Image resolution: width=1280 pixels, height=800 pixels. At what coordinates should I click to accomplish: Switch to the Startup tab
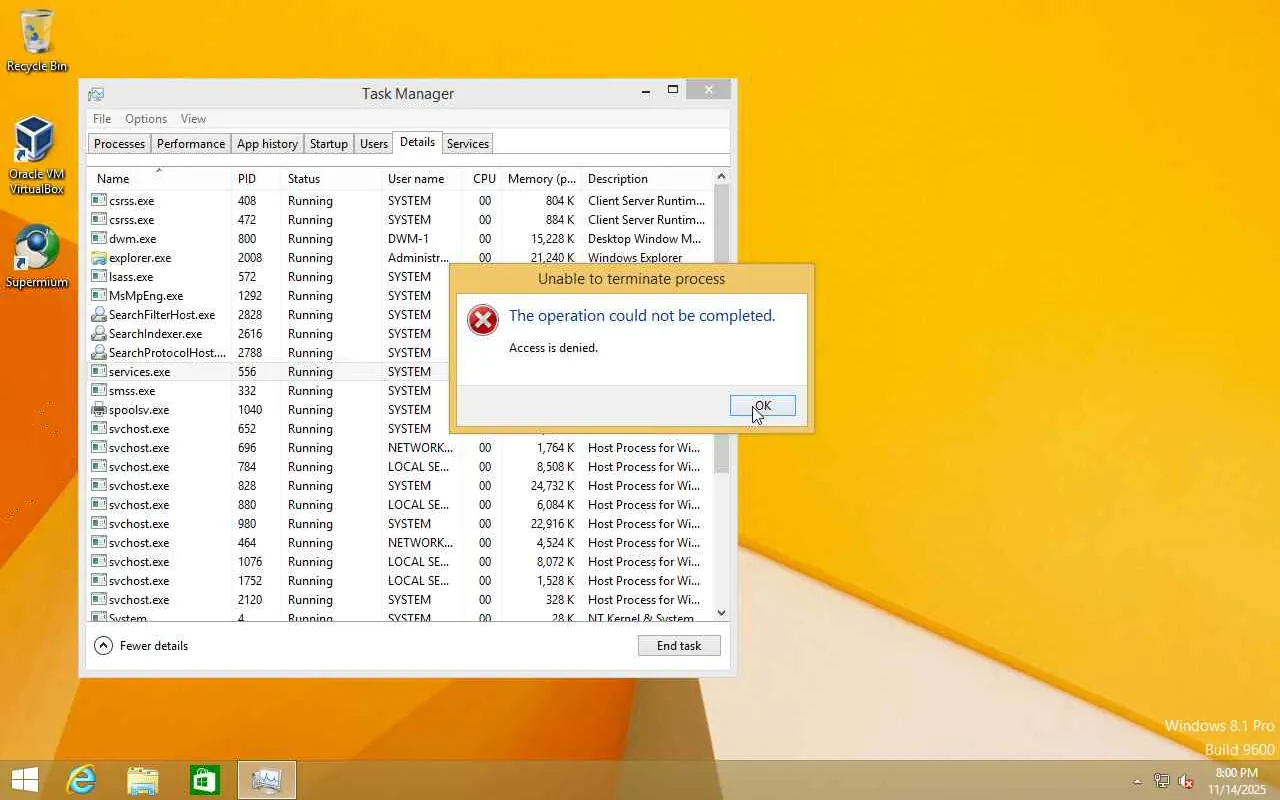point(329,144)
